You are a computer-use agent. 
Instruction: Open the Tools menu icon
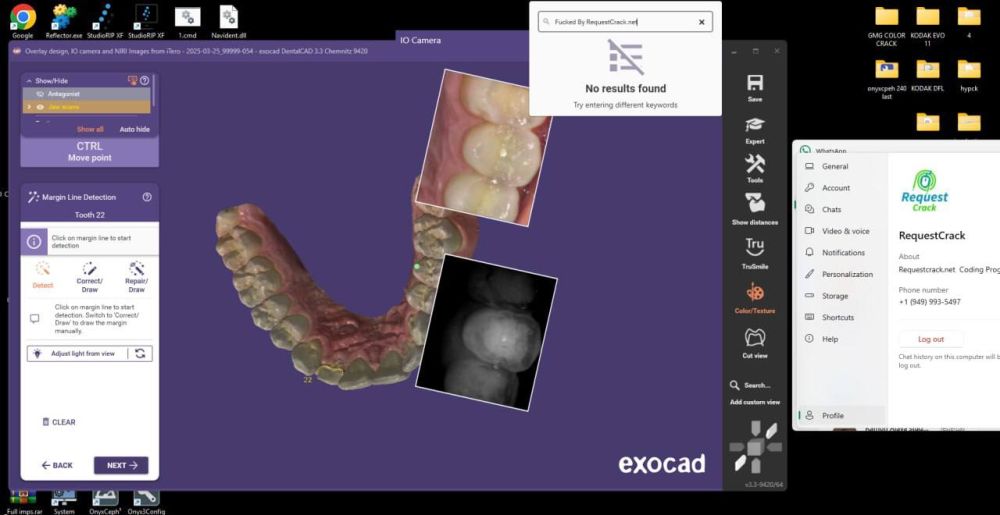[755, 164]
